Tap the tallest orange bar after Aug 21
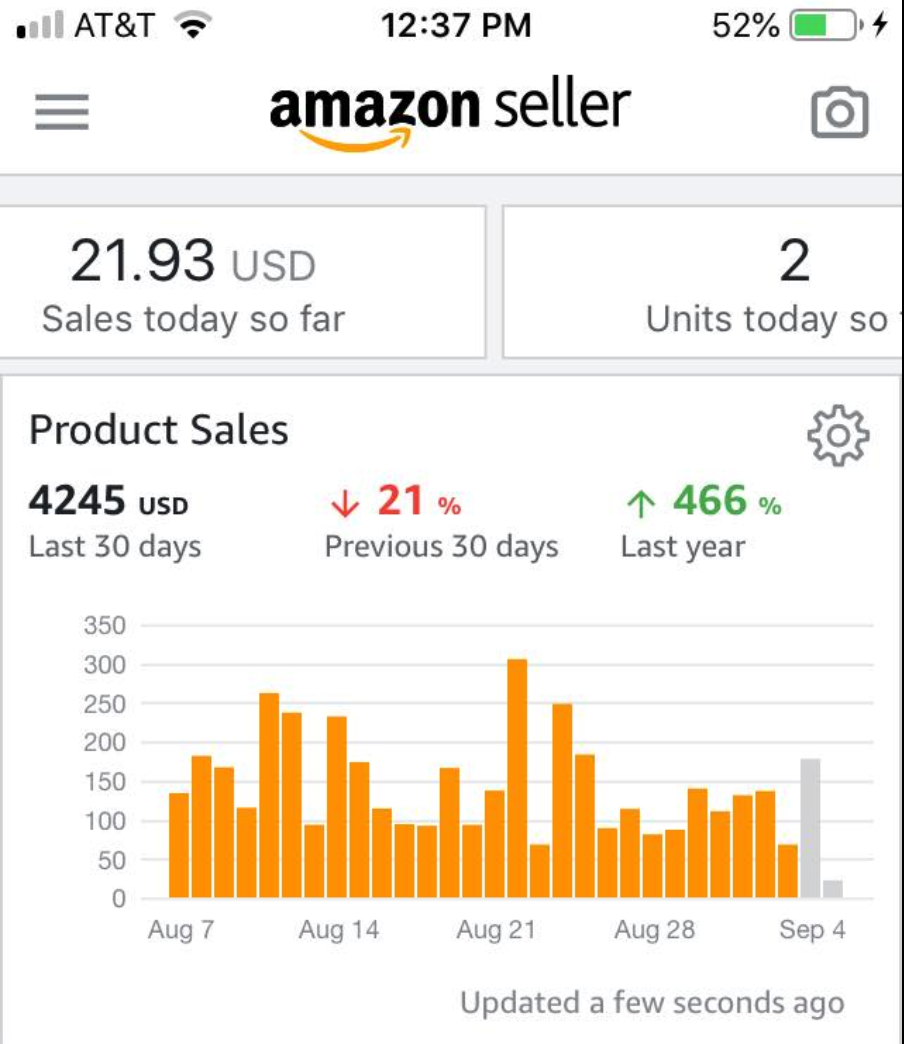Viewport: 904px width, 1044px height. click(517, 778)
